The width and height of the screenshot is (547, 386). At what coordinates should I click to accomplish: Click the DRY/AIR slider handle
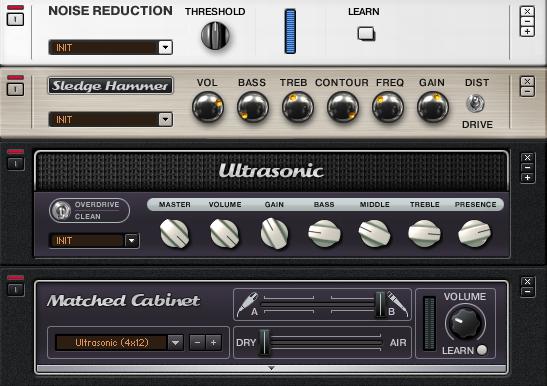(x=264, y=342)
